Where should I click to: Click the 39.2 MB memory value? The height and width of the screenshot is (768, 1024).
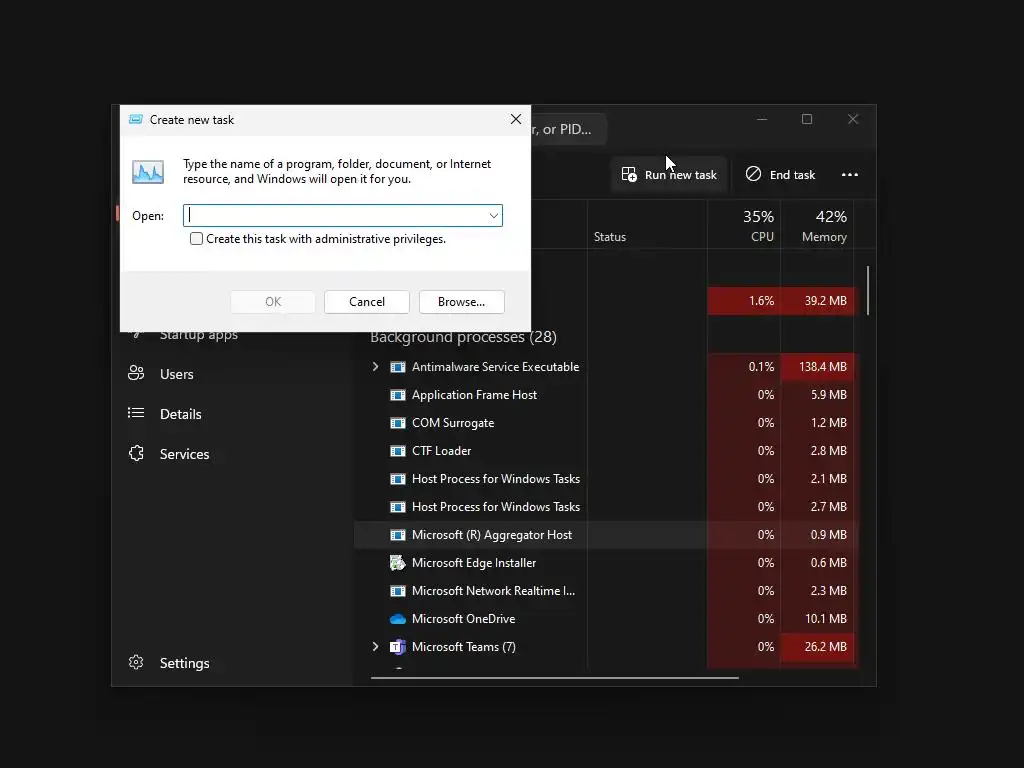pyautogui.click(x=825, y=301)
